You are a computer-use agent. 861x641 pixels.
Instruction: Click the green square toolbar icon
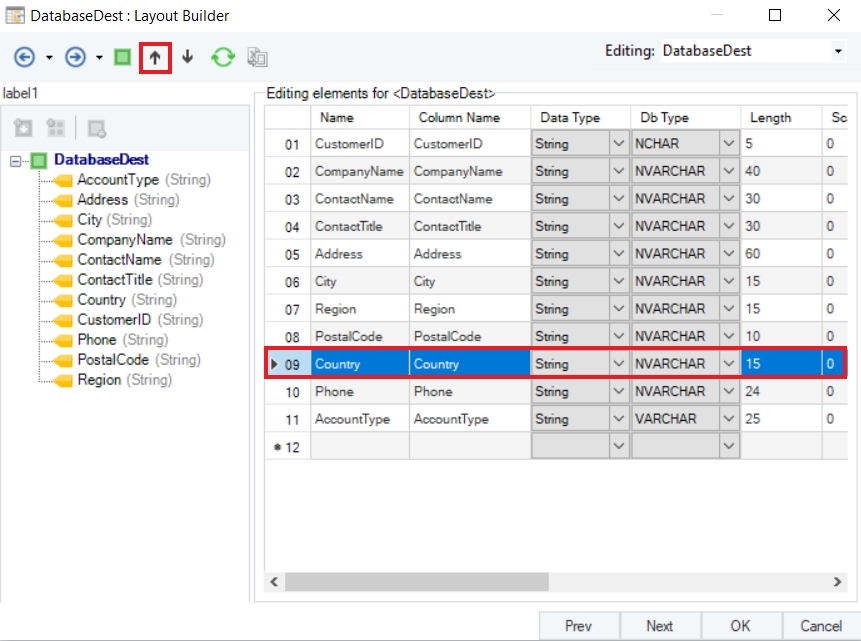122,57
